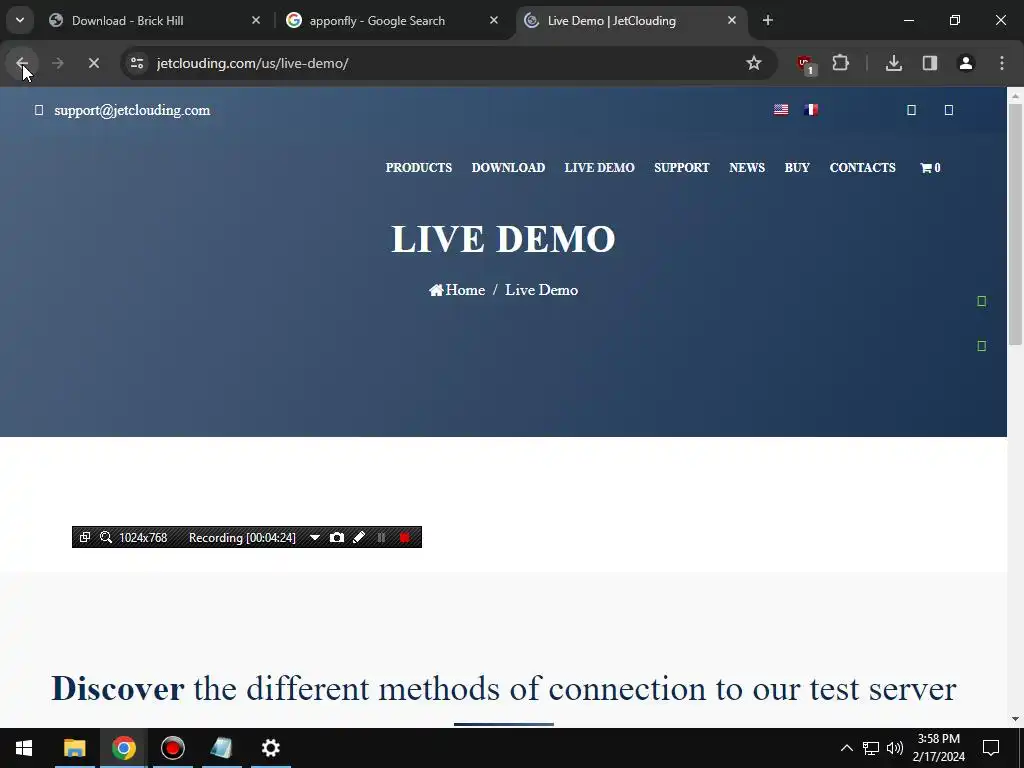Screen dimensions: 1024x768
Task: Show hidden system tray icons
Action: click(846, 748)
